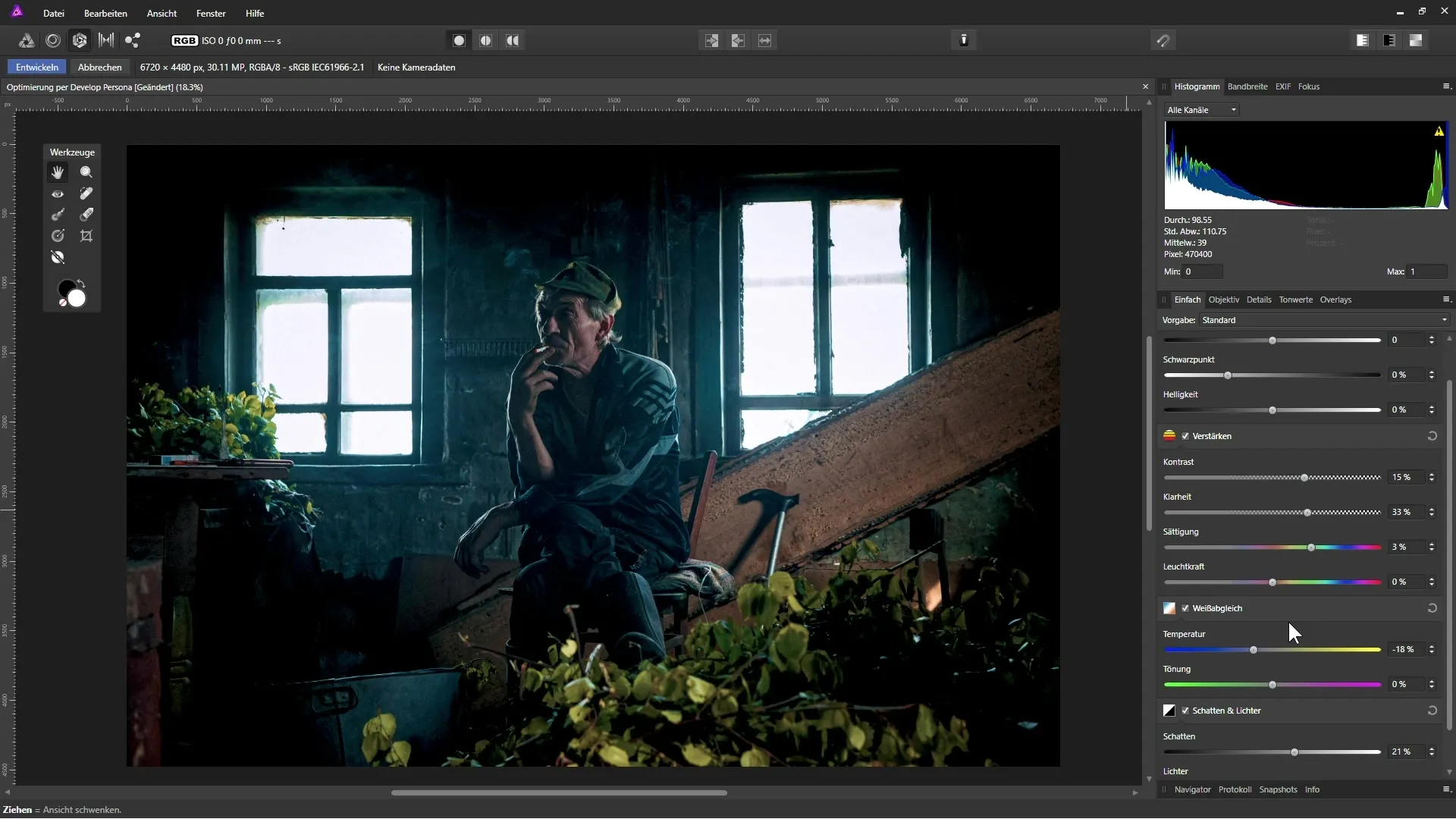Click the Schatten value stepper
The height and width of the screenshot is (819, 1456).
tap(1432, 752)
